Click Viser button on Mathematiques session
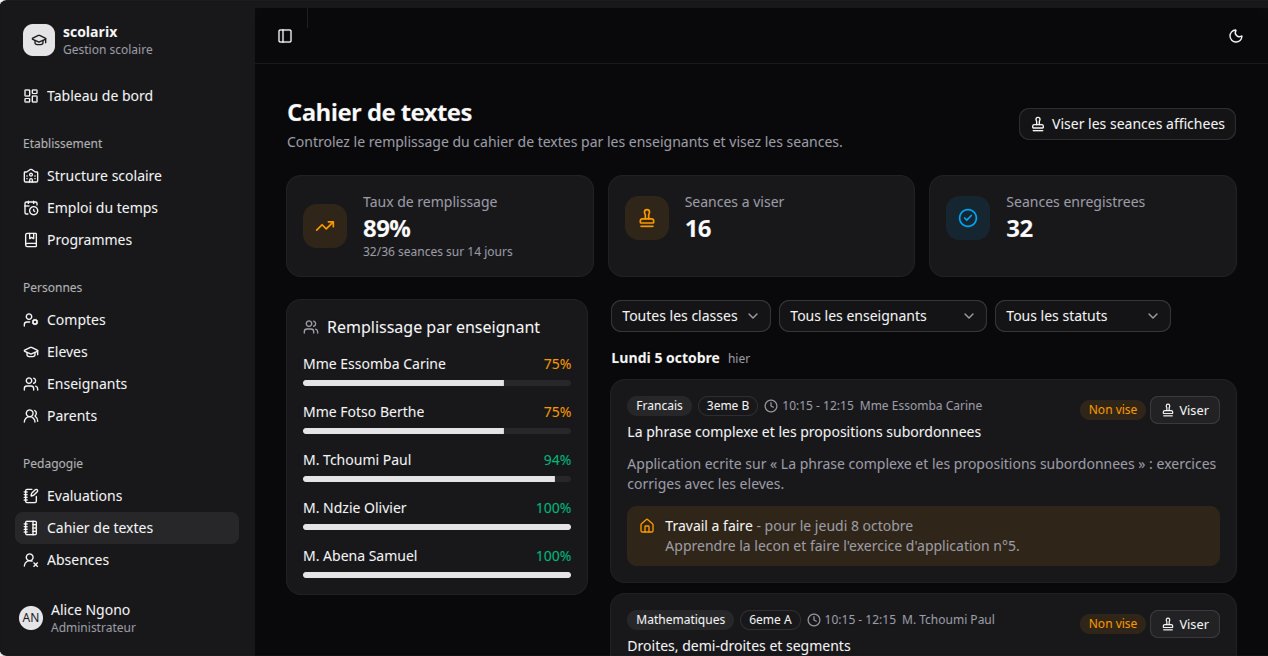Image resolution: width=1268 pixels, height=656 pixels. pyautogui.click(x=1185, y=624)
